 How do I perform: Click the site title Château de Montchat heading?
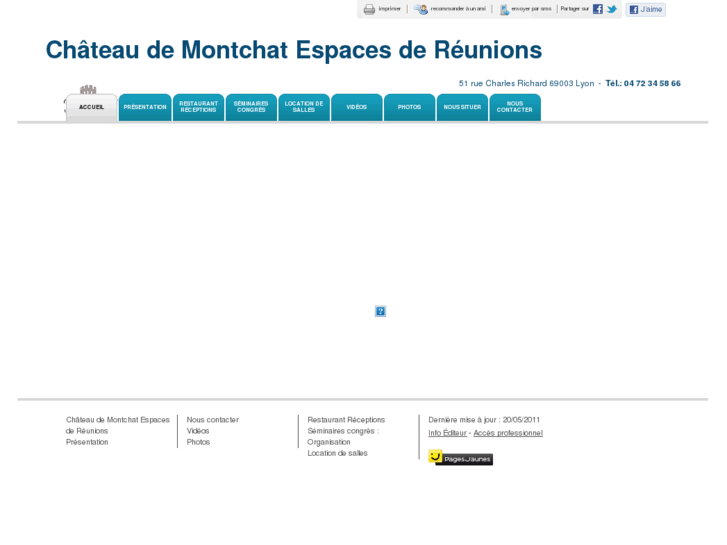293,50
